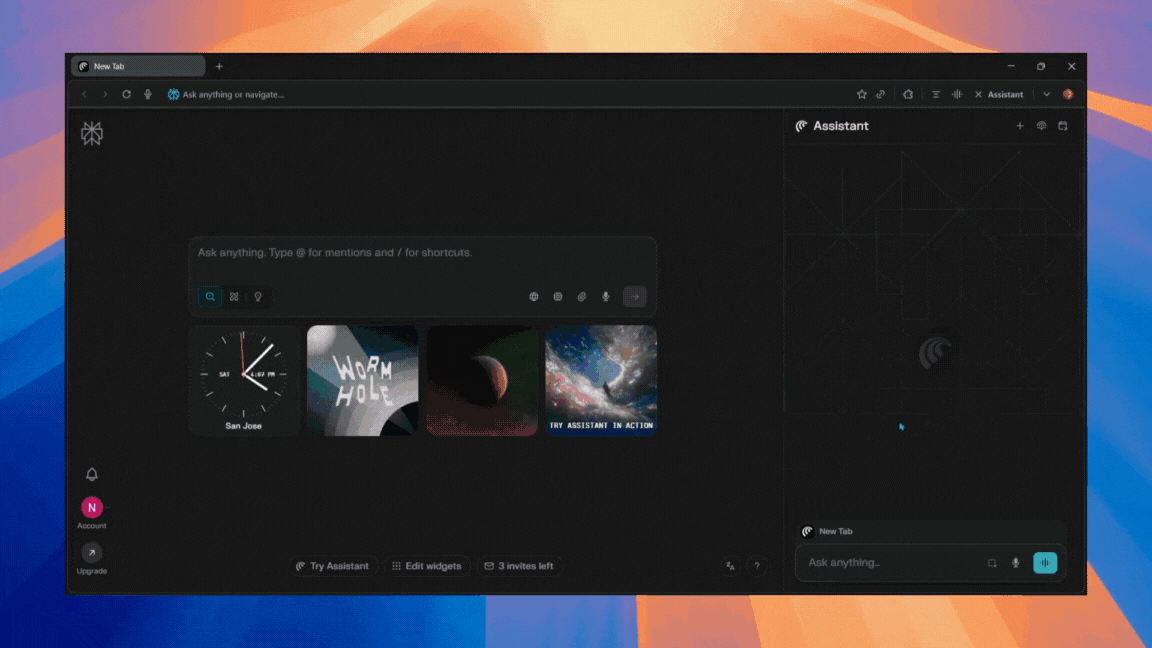Image resolution: width=1152 pixels, height=648 pixels.
Task: Click the Assistant panel title logo
Action: (802, 126)
